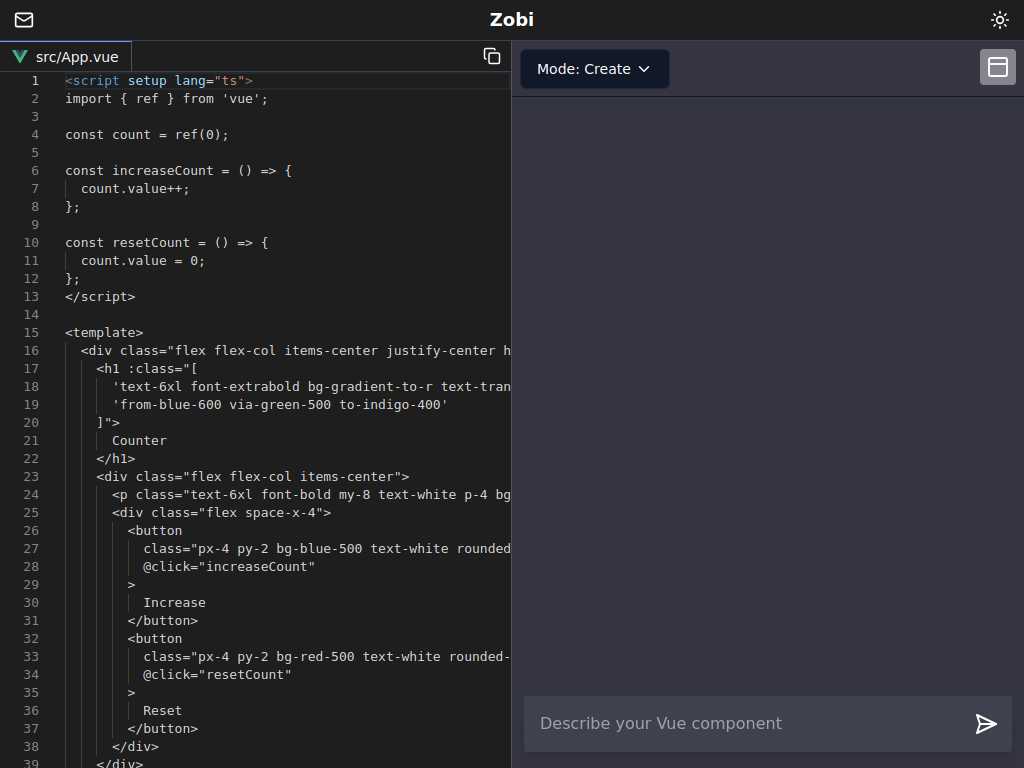1024x768 pixels.
Task: Focus the Describe your Vue component field
Action: 748,724
